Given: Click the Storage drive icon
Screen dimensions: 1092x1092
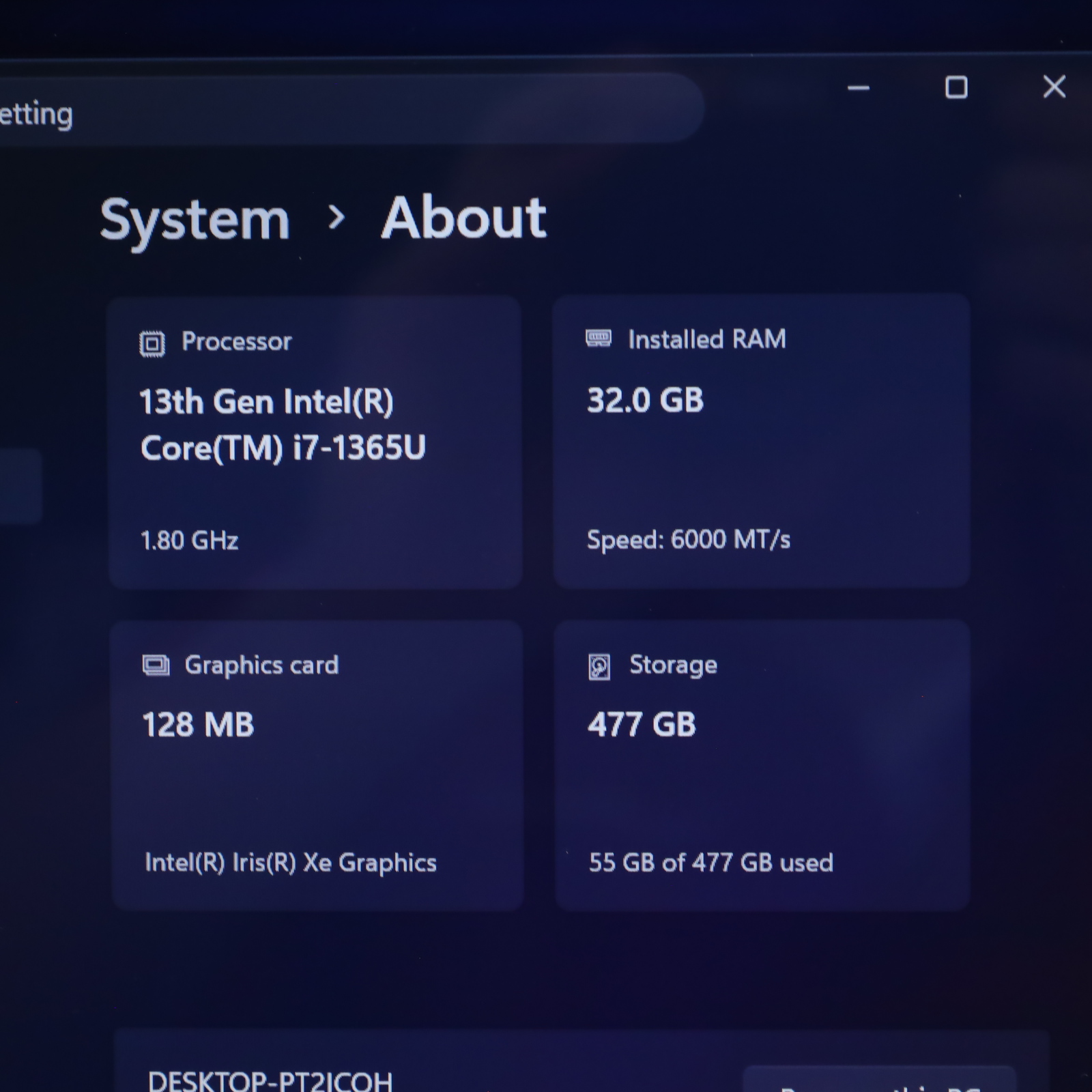Looking at the screenshot, I should (x=599, y=667).
